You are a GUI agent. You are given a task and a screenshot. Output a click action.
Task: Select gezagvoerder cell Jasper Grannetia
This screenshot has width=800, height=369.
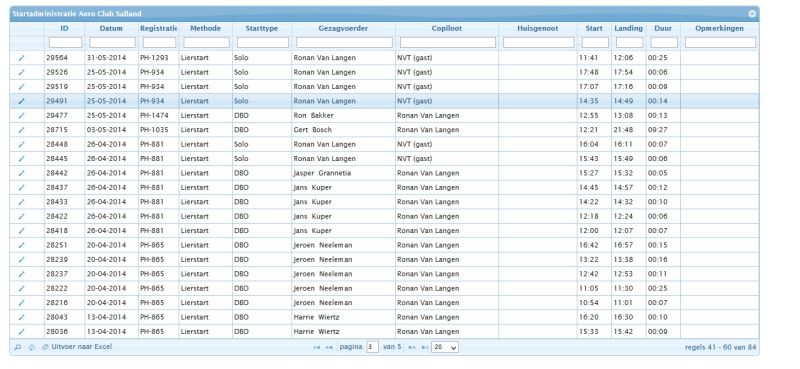point(343,174)
